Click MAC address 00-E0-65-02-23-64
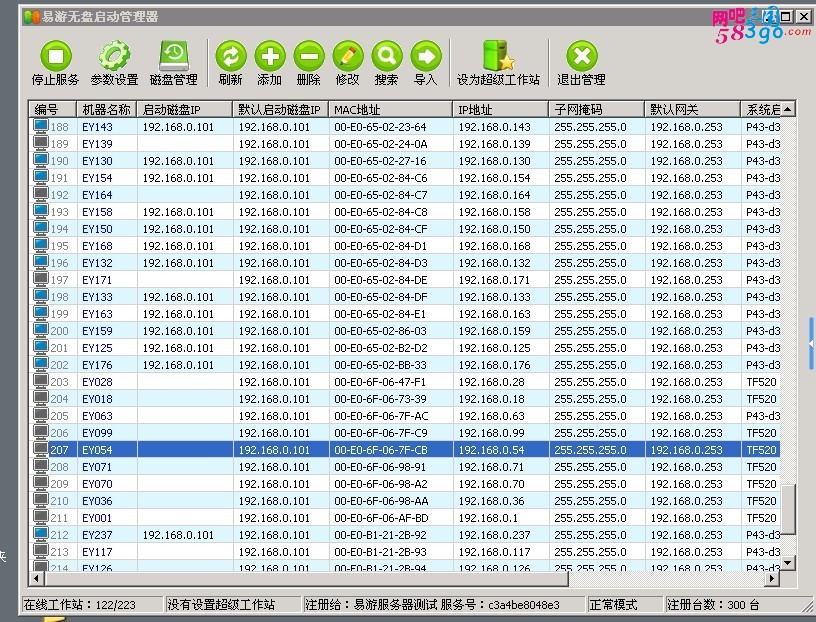The width and height of the screenshot is (816, 622). pyautogui.click(x=380, y=126)
